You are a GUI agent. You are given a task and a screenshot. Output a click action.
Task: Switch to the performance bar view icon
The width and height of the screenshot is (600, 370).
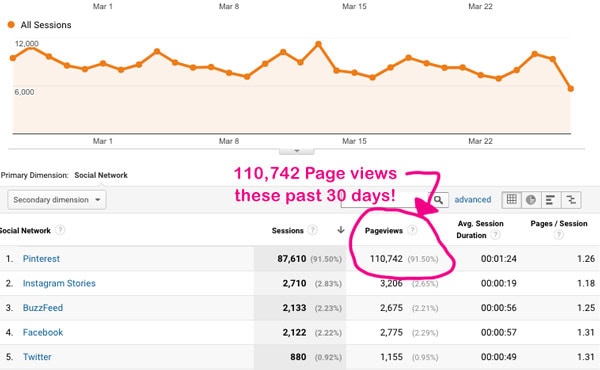pos(551,199)
